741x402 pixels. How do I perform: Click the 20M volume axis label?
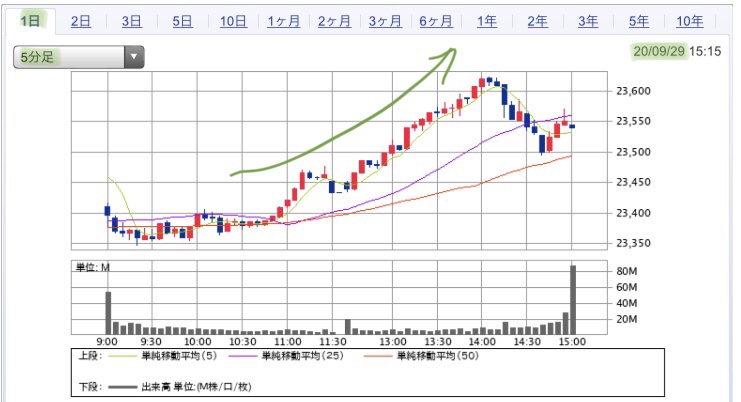pos(627,319)
